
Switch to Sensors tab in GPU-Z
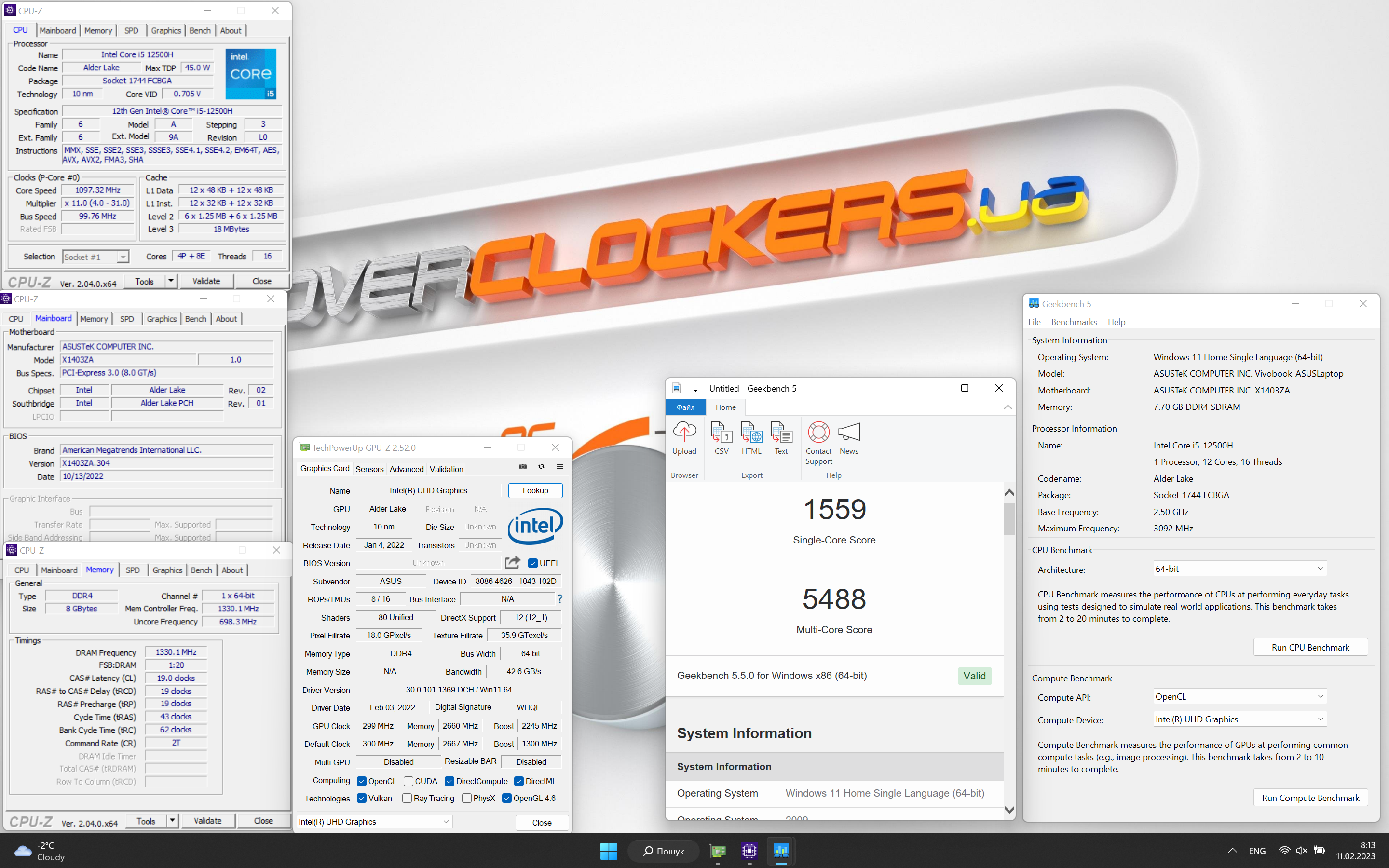(x=369, y=469)
